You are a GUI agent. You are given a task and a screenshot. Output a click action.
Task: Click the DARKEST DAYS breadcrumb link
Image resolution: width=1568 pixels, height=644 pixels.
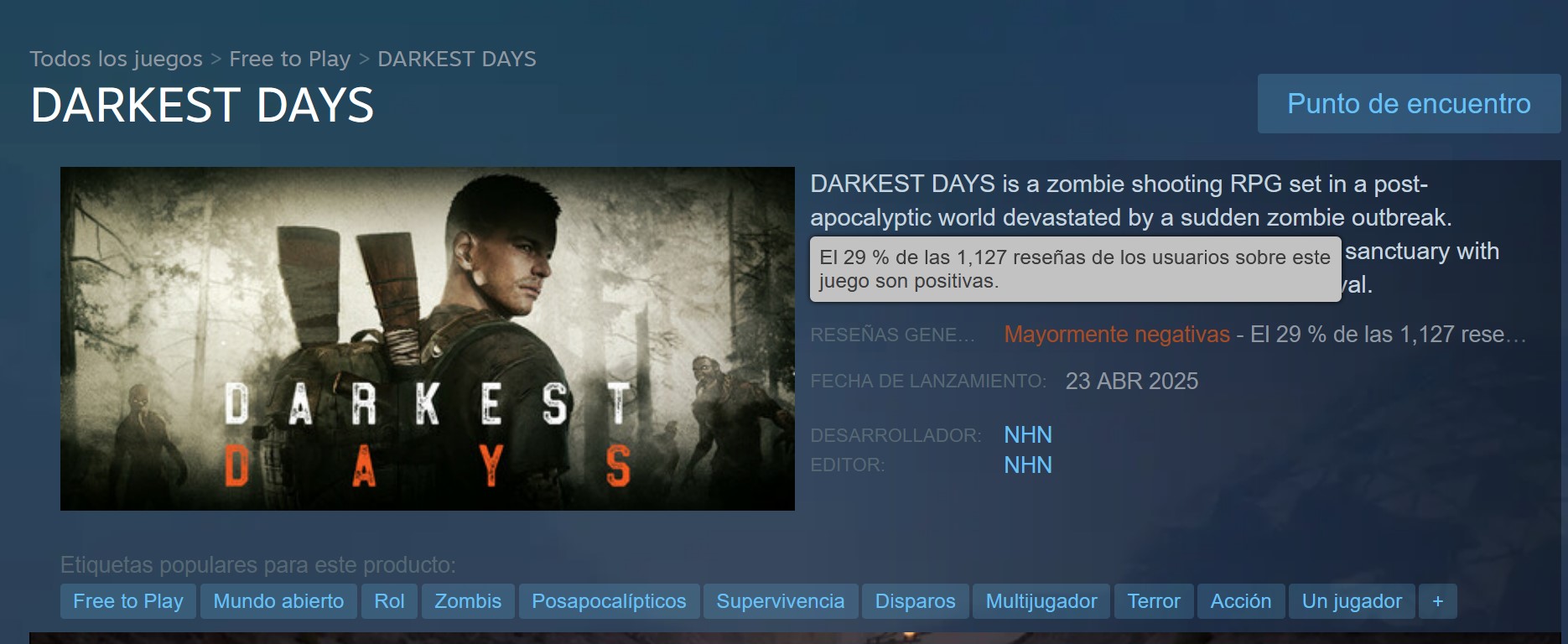pyautogui.click(x=457, y=59)
